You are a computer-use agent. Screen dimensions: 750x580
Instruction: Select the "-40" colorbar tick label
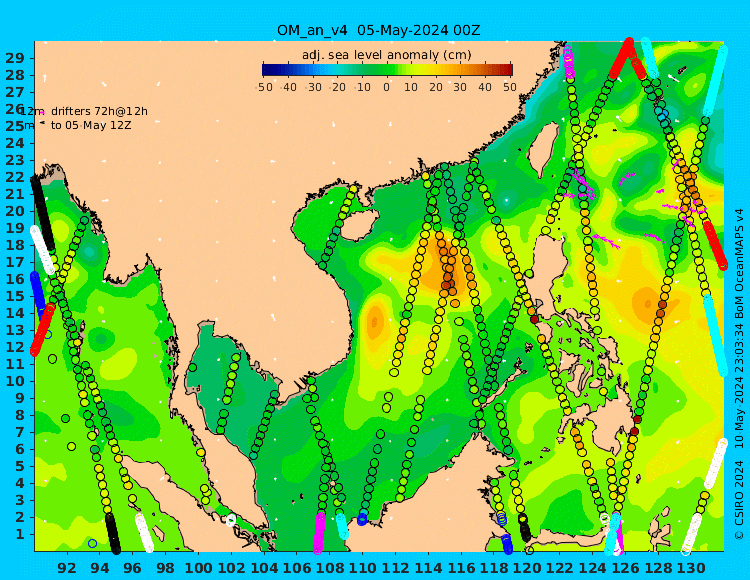[x=289, y=88]
